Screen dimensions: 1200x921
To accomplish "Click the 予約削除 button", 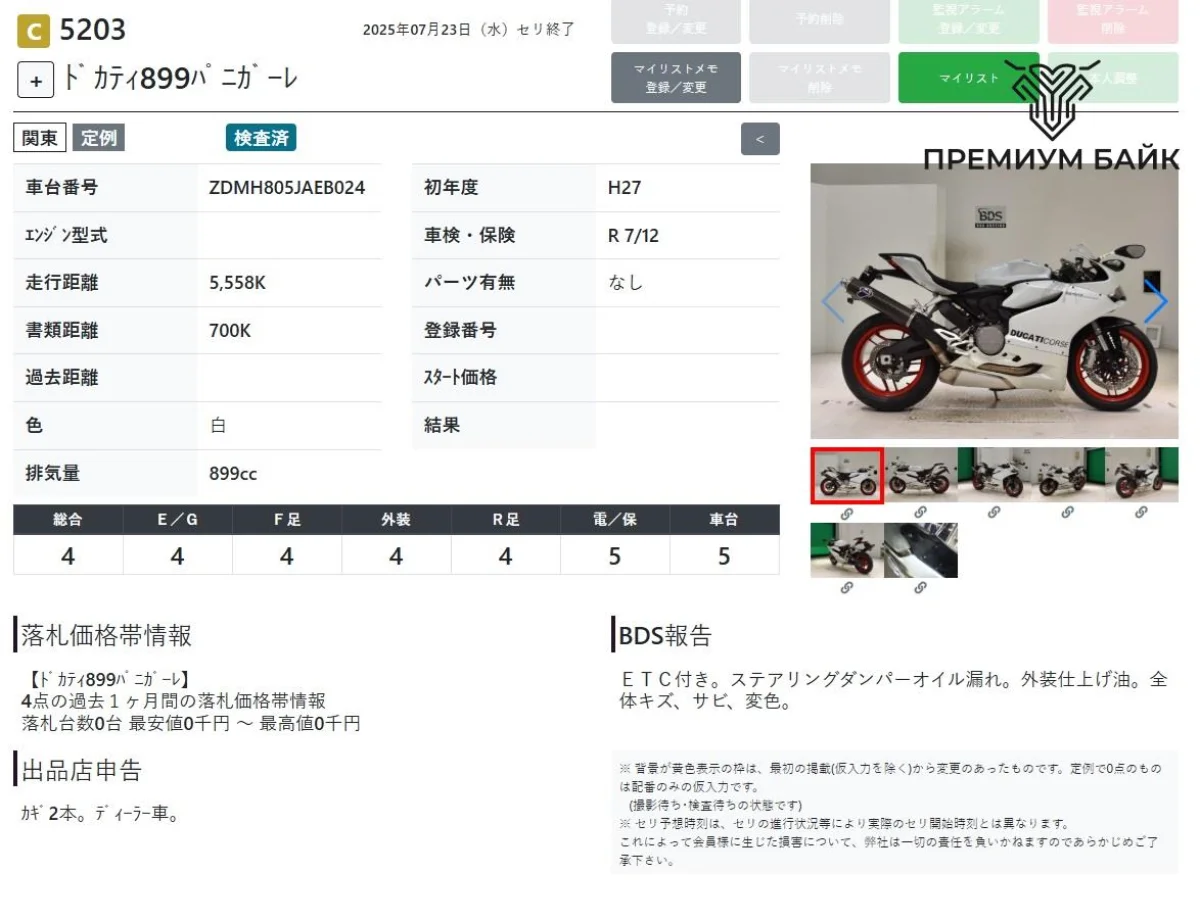I will [x=819, y=20].
